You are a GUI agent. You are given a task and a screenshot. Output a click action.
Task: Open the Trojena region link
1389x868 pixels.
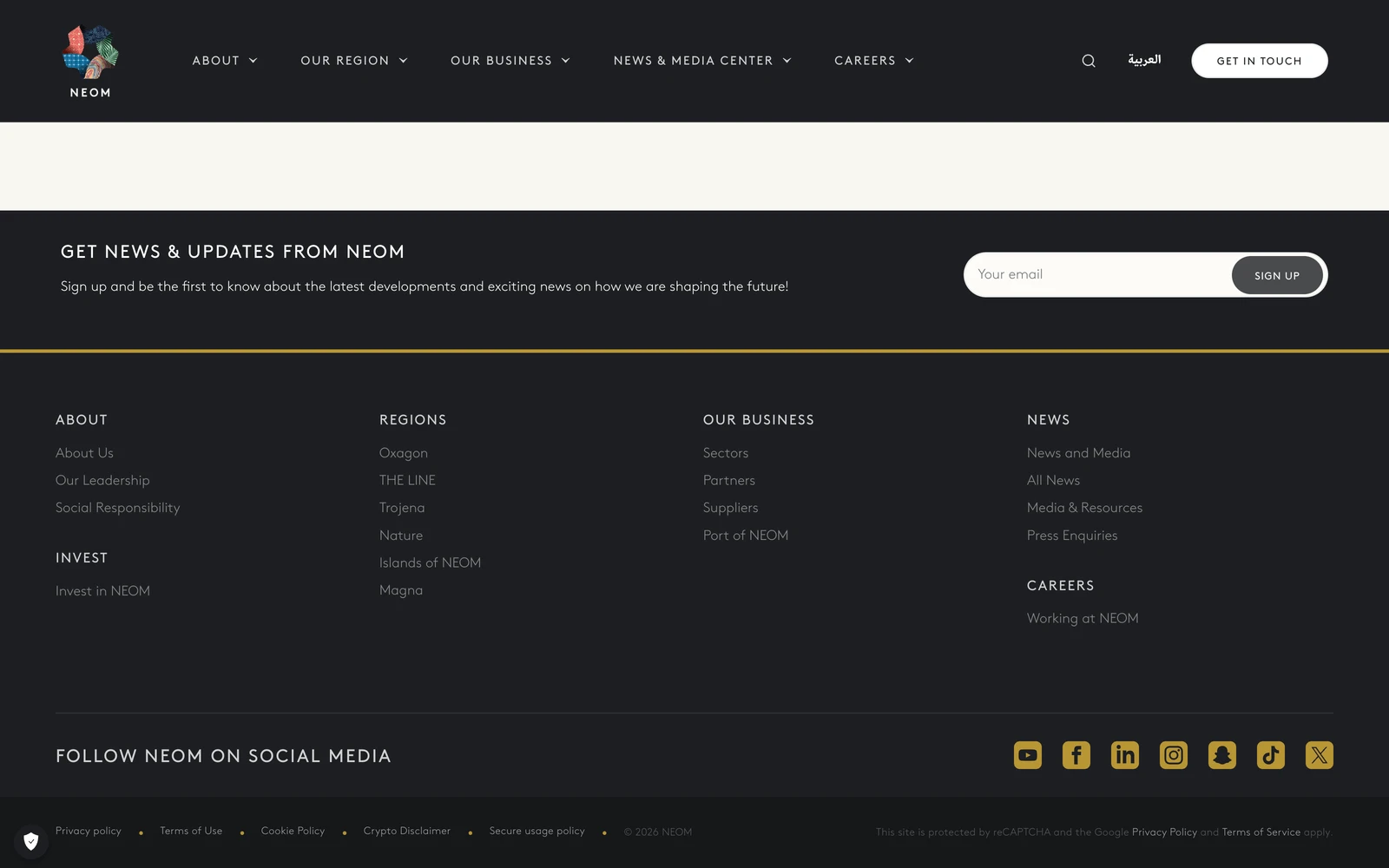point(402,508)
